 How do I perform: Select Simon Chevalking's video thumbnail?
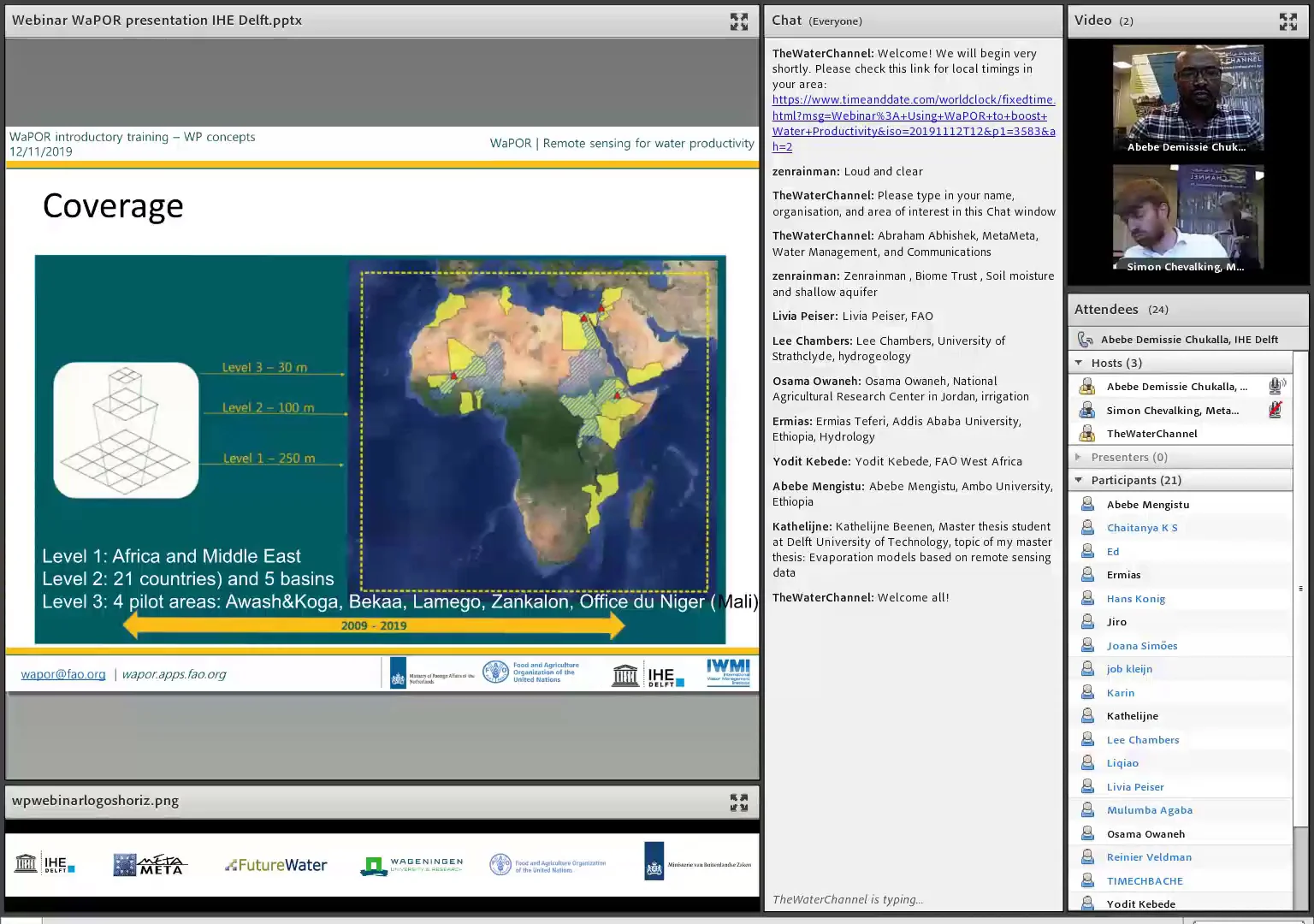coord(1187,218)
